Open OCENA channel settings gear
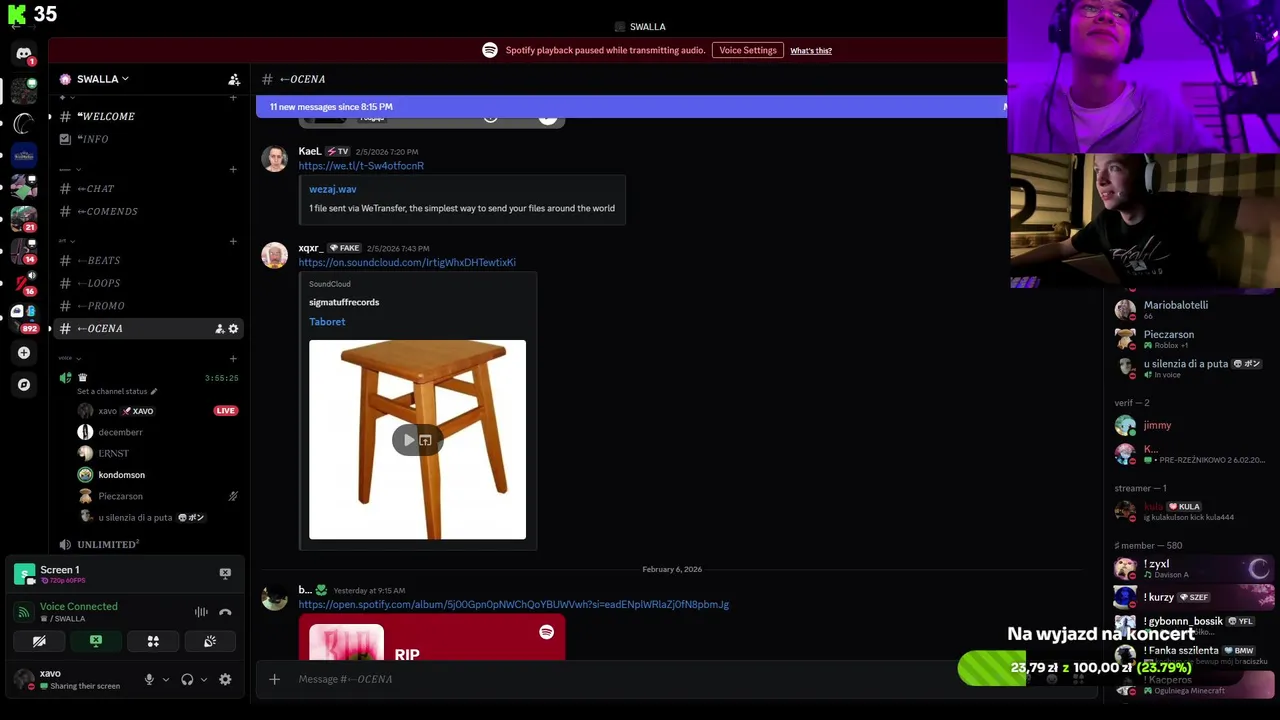The width and height of the screenshot is (1280, 720). (x=233, y=329)
